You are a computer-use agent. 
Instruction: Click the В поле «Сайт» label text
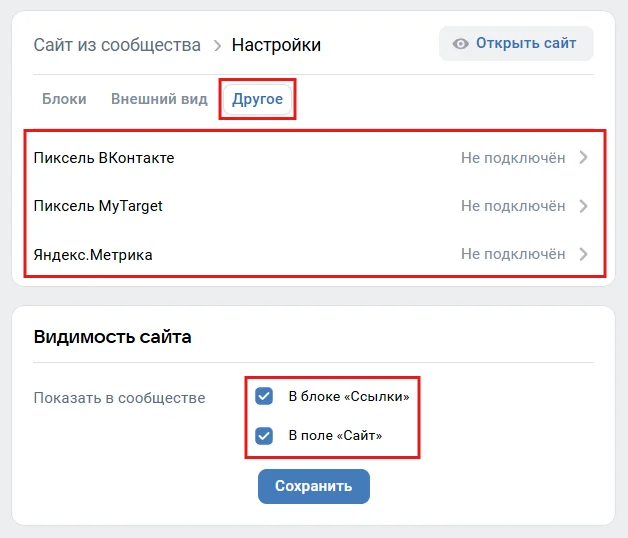point(335,435)
